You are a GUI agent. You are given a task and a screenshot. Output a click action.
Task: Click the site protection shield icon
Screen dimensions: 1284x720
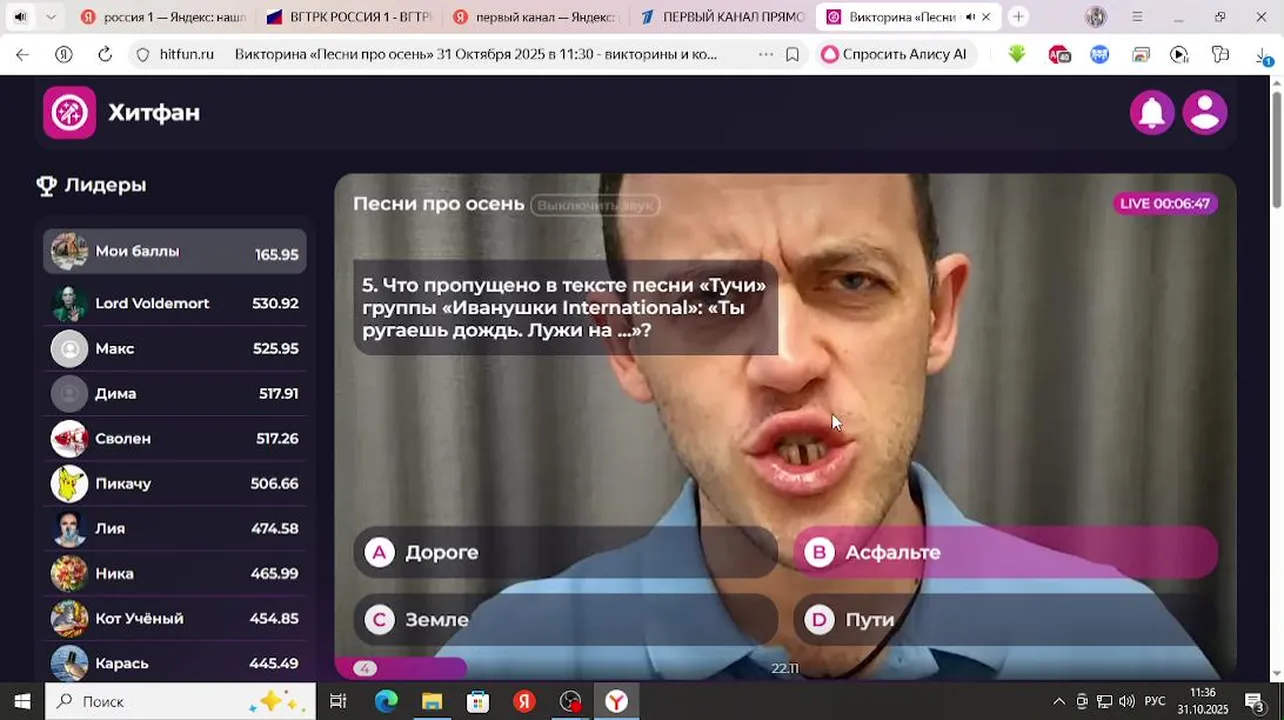[x=143, y=55]
